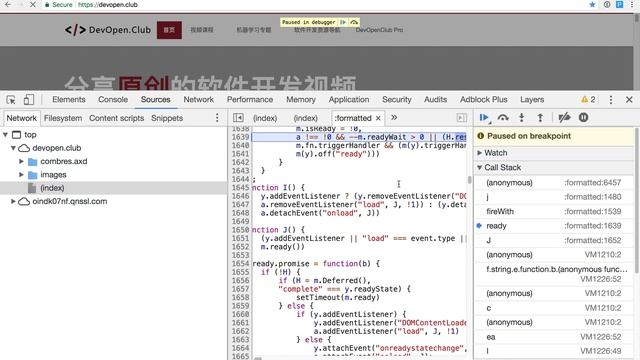Screen dimensions: 640x360
Task: Toggle pause on exceptions button
Action: pos(584,118)
